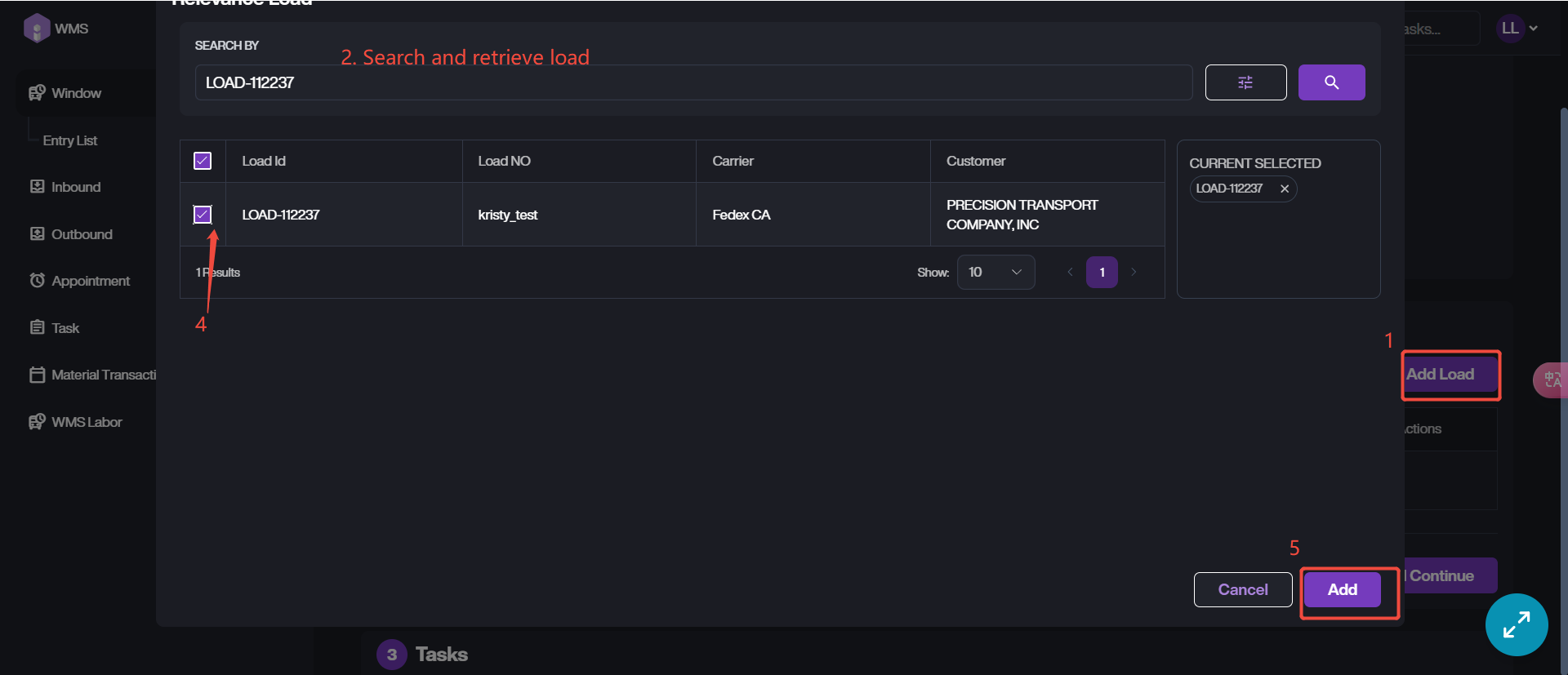Click the WMS Labor sidebar icon

pyautogui.click(x=38, y=422)
